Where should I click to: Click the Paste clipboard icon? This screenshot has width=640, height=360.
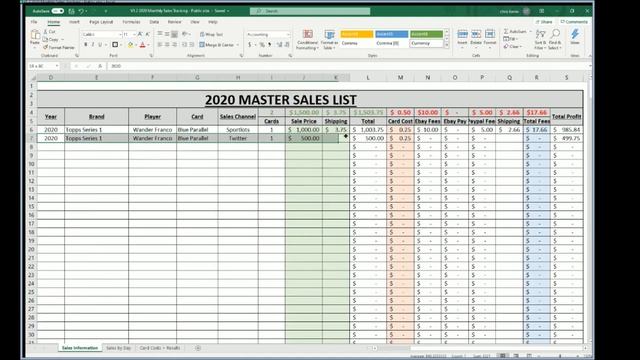(x=35, y=35)
